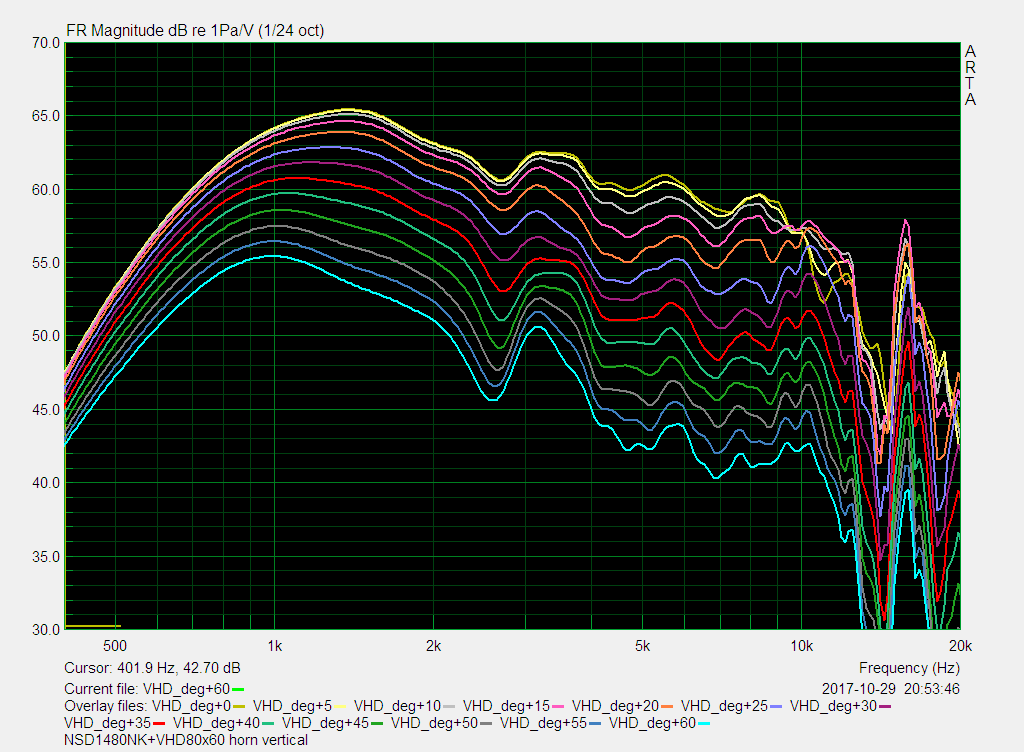Click the 'VHD_deg+15' overlay file name
This screenshot has width=1024, height=752.
pyautogui.click(x=507, y=706)
